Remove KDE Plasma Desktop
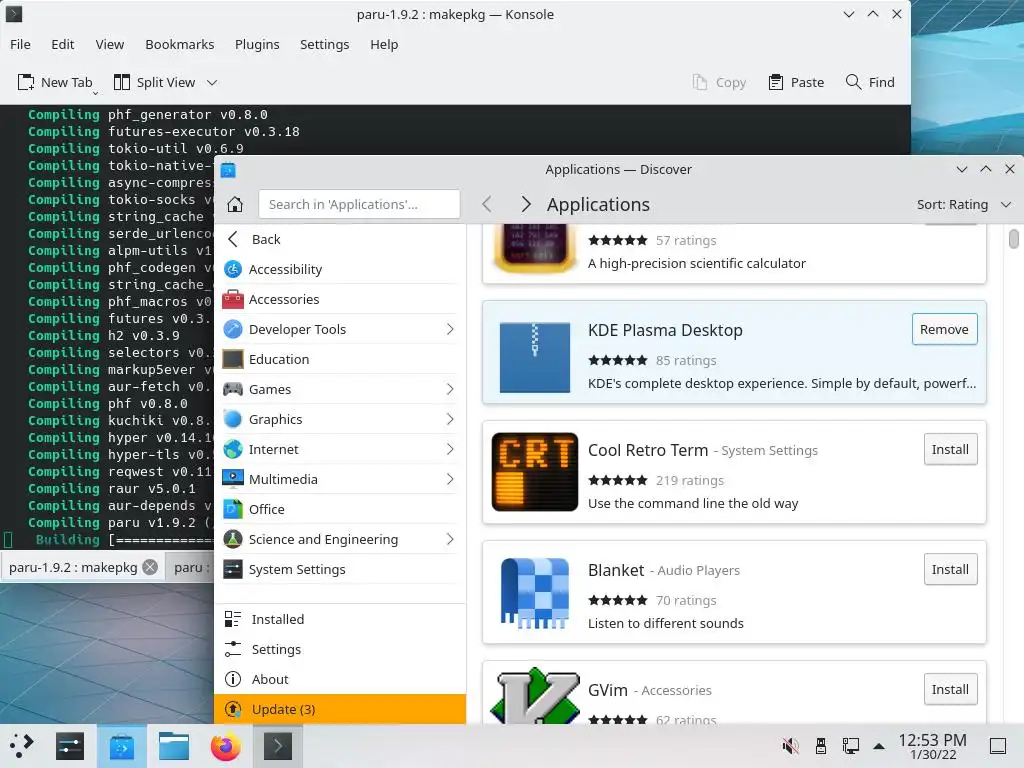This screenshot has height=768, width=1024. coord(944,329)
